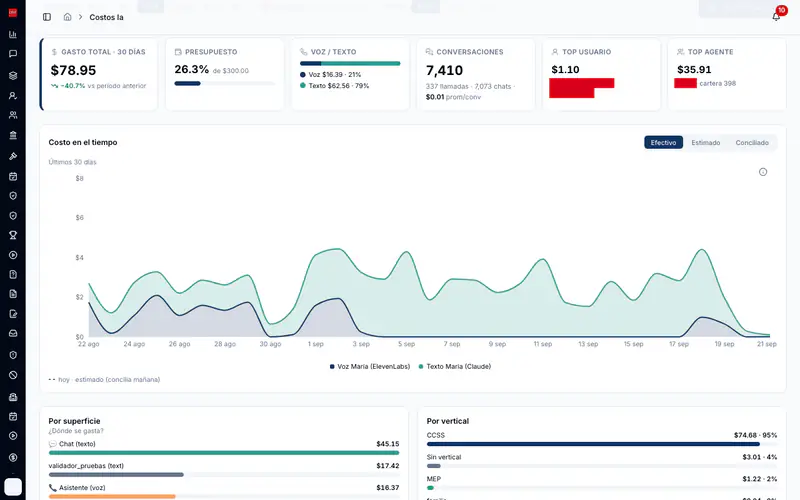Click the users icon beside Top Agente
Image resolution: width=800 pixels, height=500 pixels.
(x=680, y=52)
